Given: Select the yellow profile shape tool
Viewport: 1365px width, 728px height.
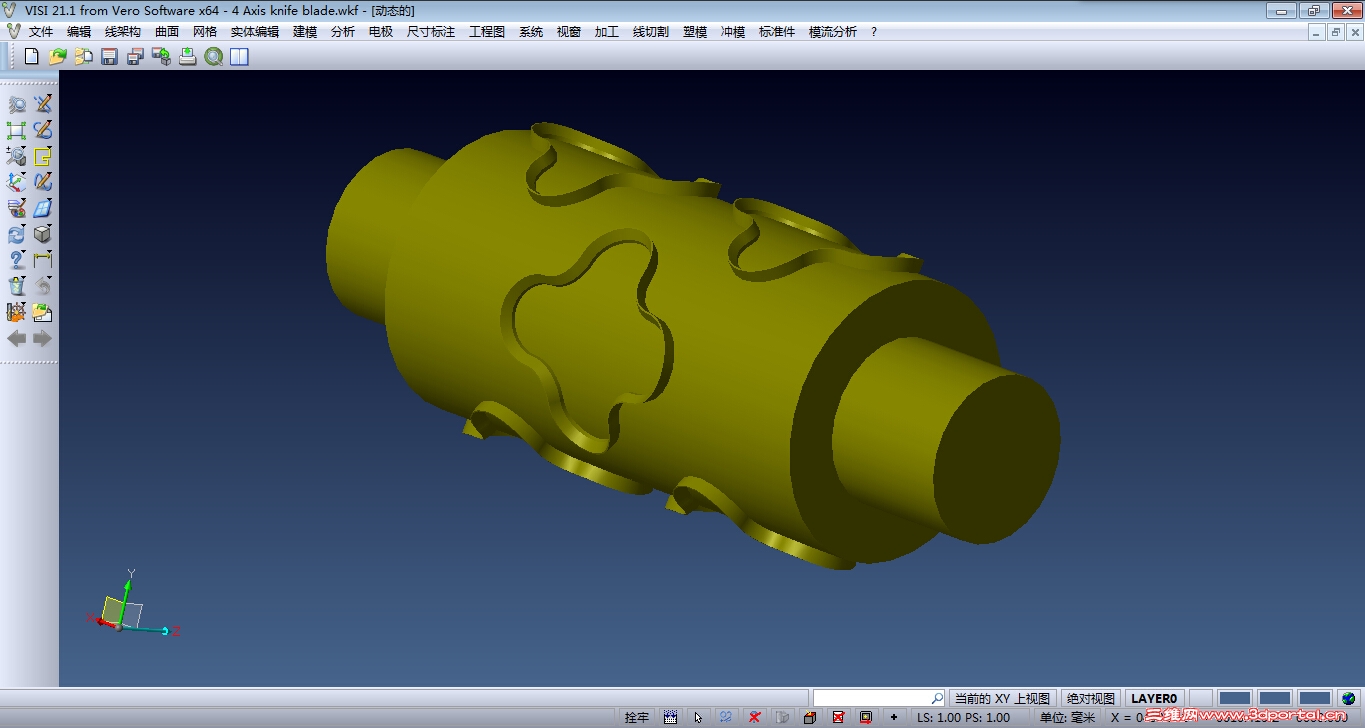Looking at the screenshot, I should point(42,156).
